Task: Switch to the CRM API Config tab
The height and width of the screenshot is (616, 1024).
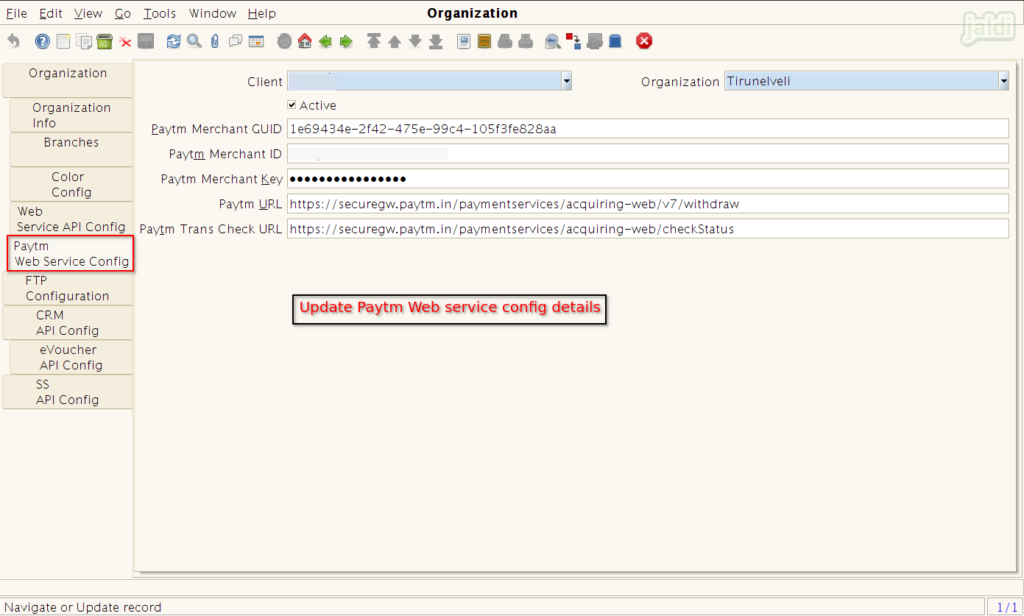Action: click(x=68, y=323)
